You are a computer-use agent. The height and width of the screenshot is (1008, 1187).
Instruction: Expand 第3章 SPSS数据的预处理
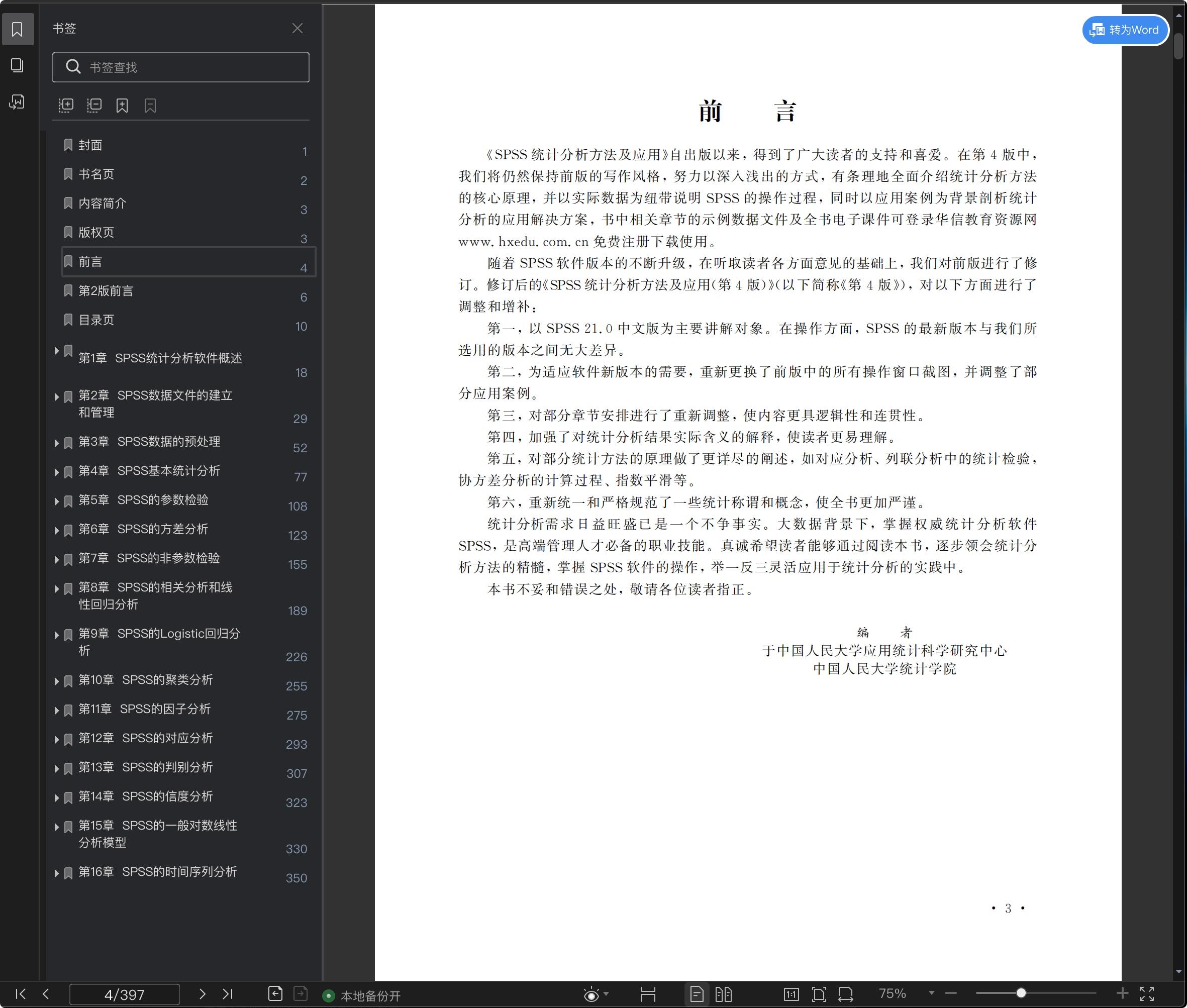(57, 443)
